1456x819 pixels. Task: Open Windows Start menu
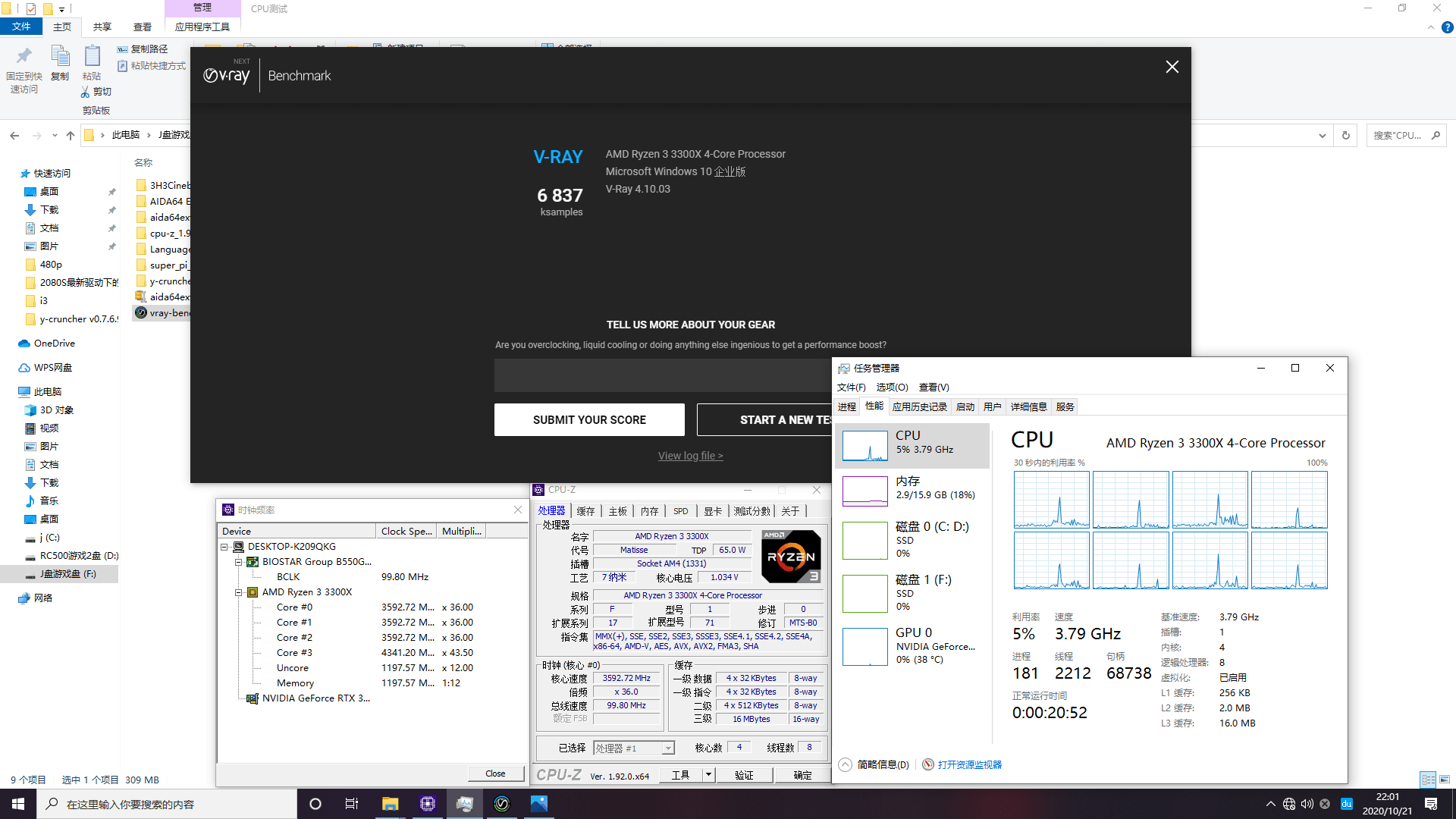click(x=18, y=804)
